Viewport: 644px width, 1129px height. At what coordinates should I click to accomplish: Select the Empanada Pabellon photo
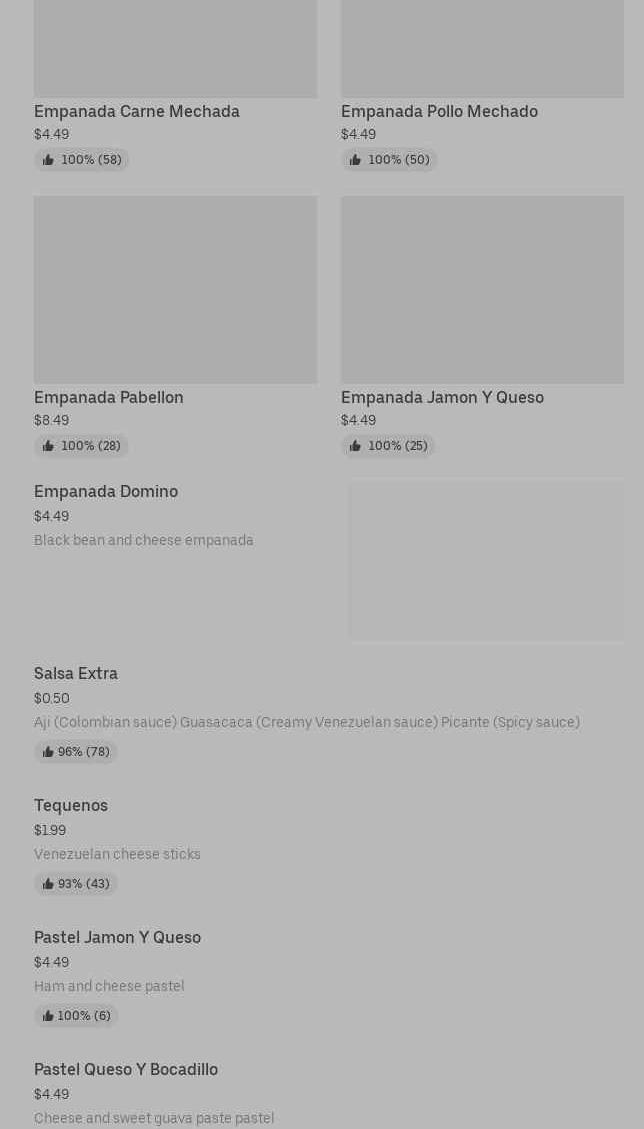click(175, 289)
